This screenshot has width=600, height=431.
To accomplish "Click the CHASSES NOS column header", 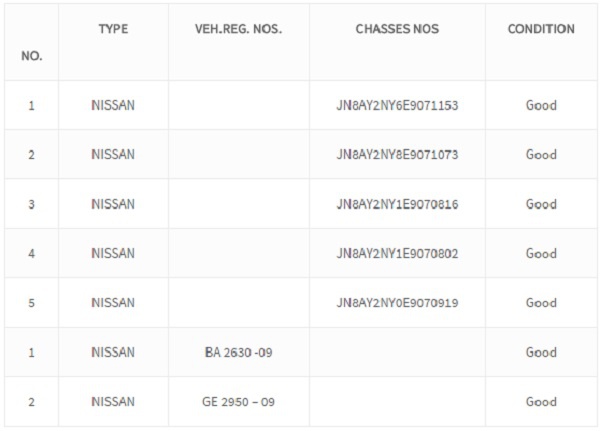I will pos(397,29).
